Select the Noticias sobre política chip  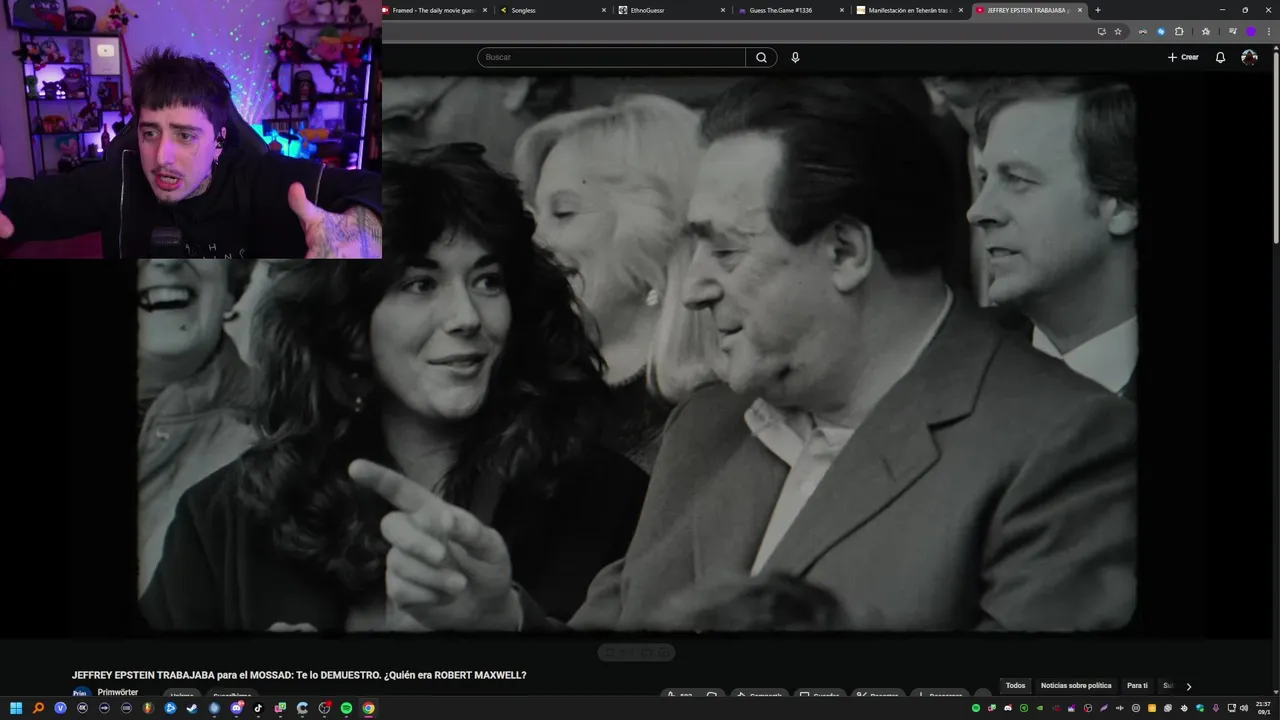(x=1076, y=686)
